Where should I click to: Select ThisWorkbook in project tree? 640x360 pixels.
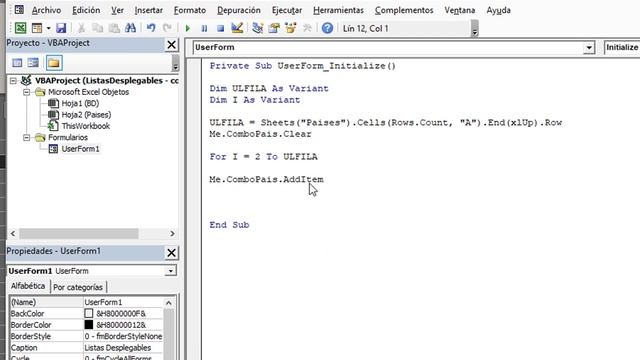click(x=85, y=126)
